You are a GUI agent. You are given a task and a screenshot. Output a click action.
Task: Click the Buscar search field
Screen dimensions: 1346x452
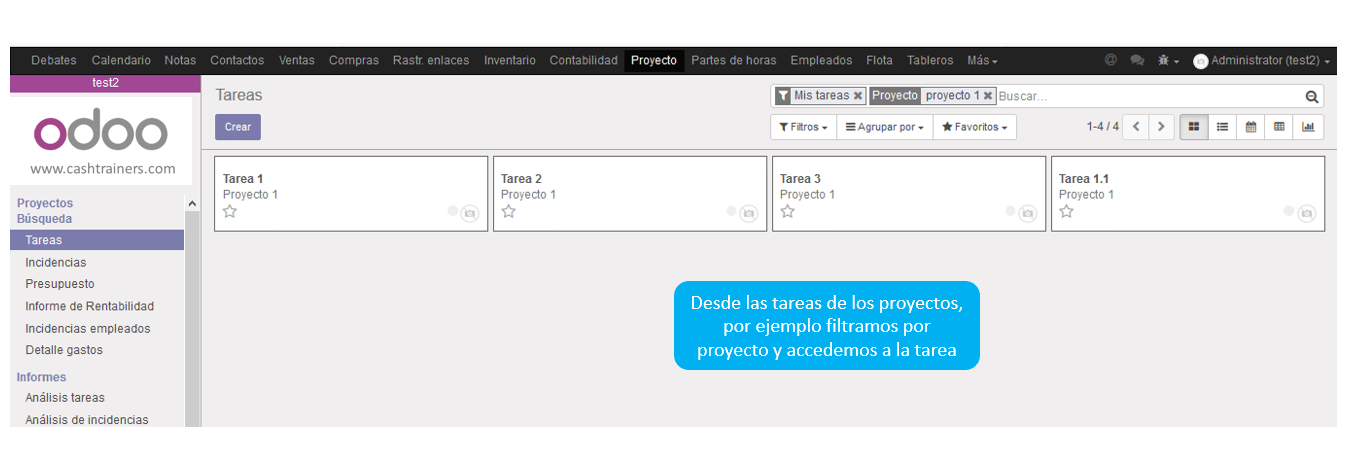tap(1148, 96)
